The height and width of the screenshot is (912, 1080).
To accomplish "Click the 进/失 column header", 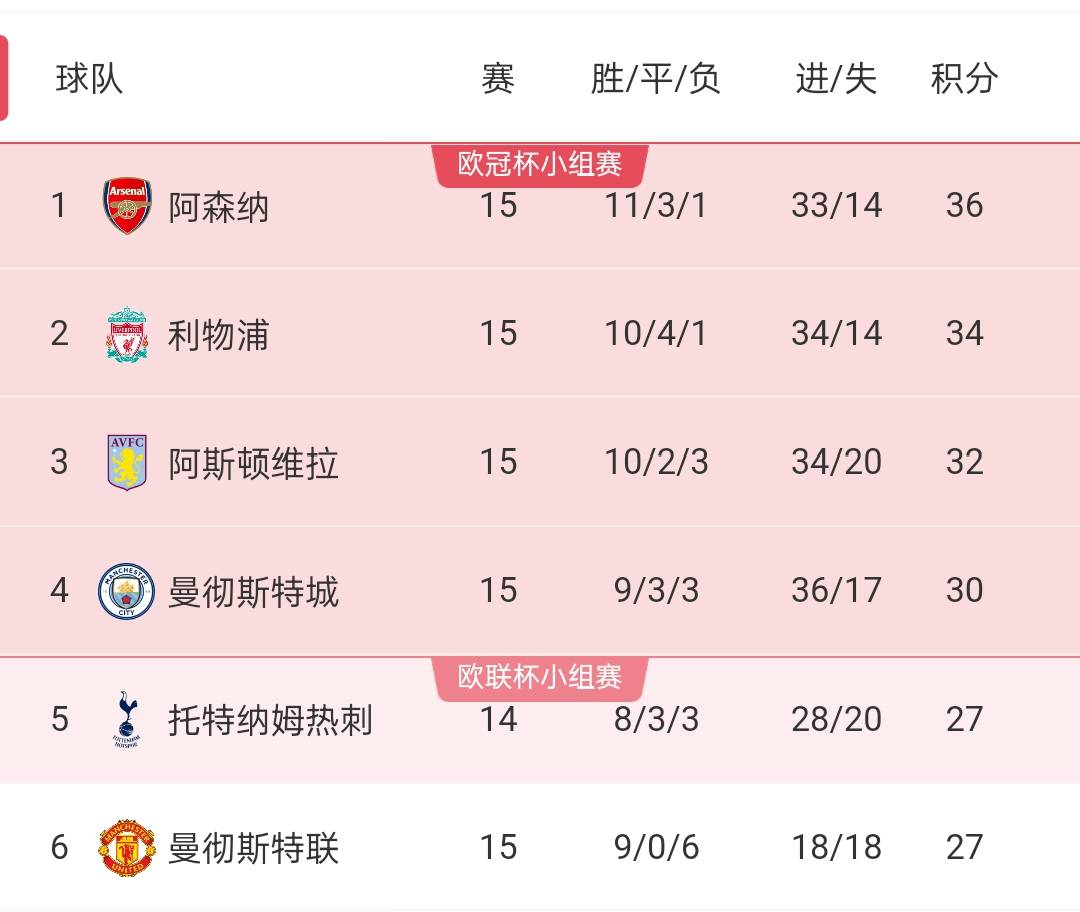I will pyautogui.click(x=836, y=78).
